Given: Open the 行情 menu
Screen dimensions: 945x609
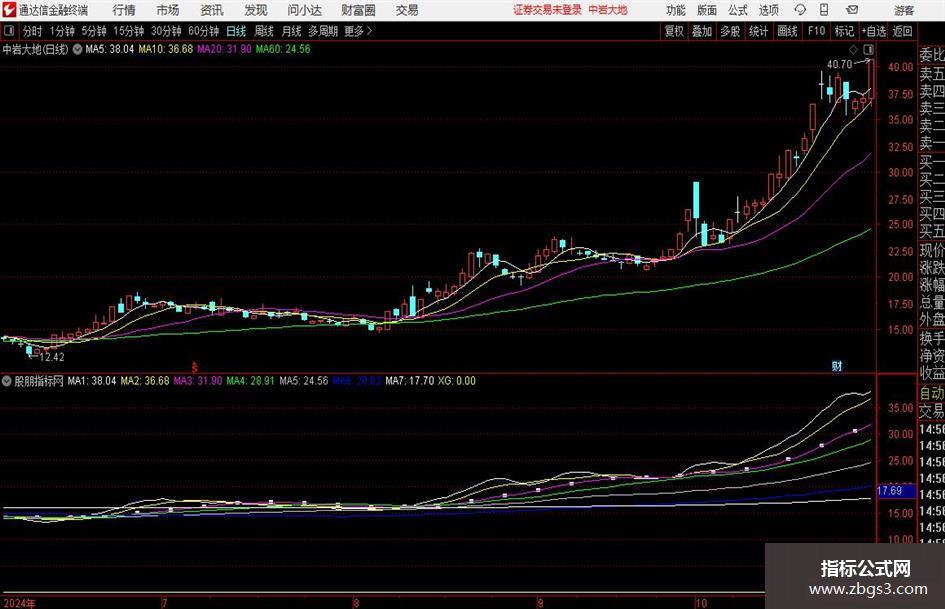Looking at the screenshot, I should [124, 10].
